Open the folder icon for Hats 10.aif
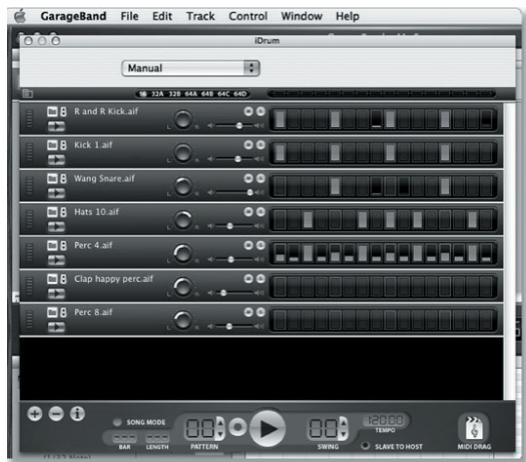This screenshot has height=462, width=526. click(x=52, y=212)
